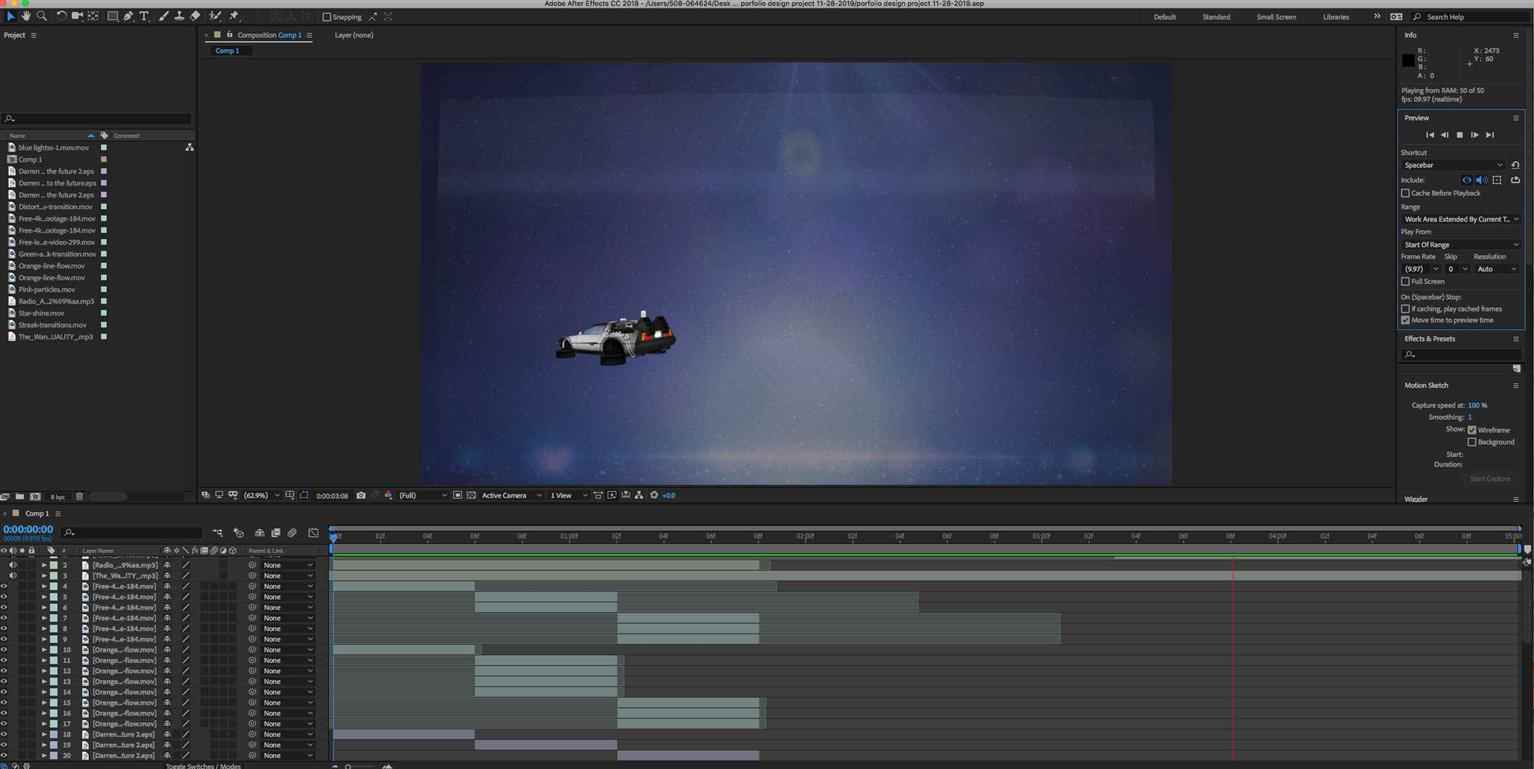
Task: Select the Zoom magnifier tool
Action: click(x=41, y=16)
